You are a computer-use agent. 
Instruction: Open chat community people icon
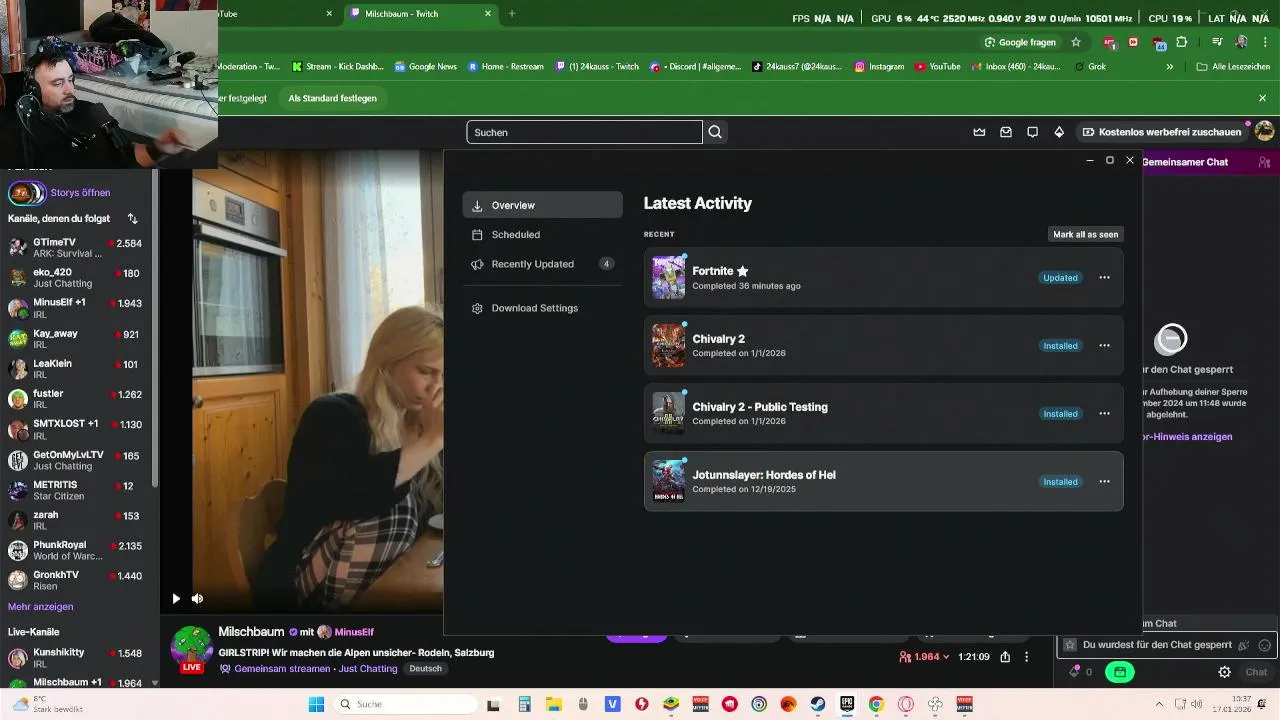1264,162
